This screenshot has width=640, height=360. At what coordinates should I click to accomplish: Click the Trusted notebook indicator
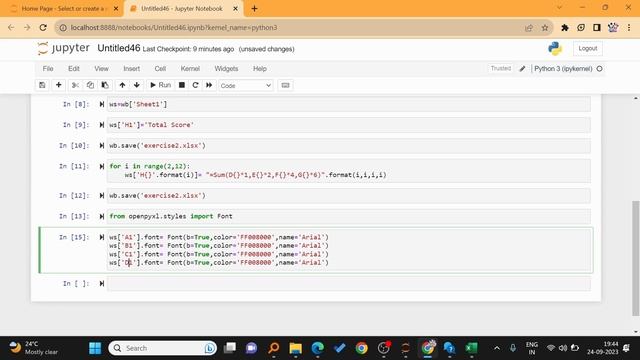click(500, 68)
